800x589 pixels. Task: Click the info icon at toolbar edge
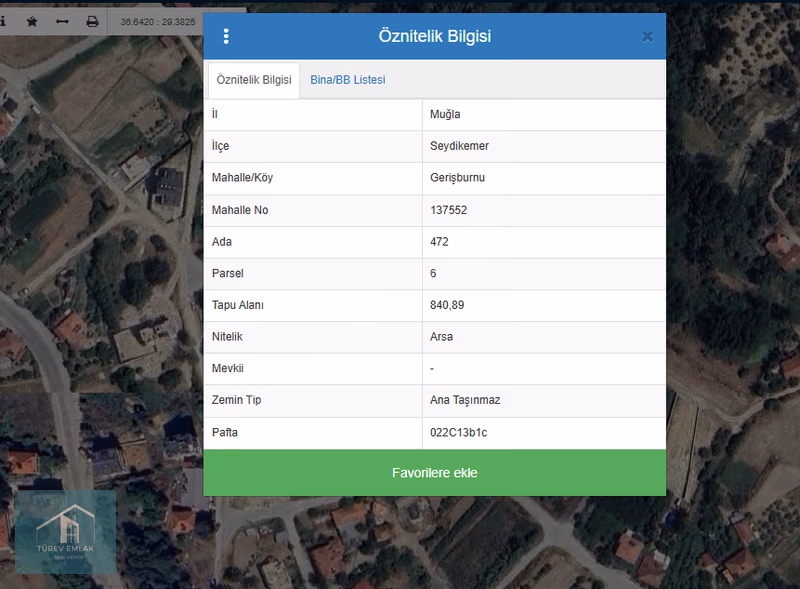(3, 21)
